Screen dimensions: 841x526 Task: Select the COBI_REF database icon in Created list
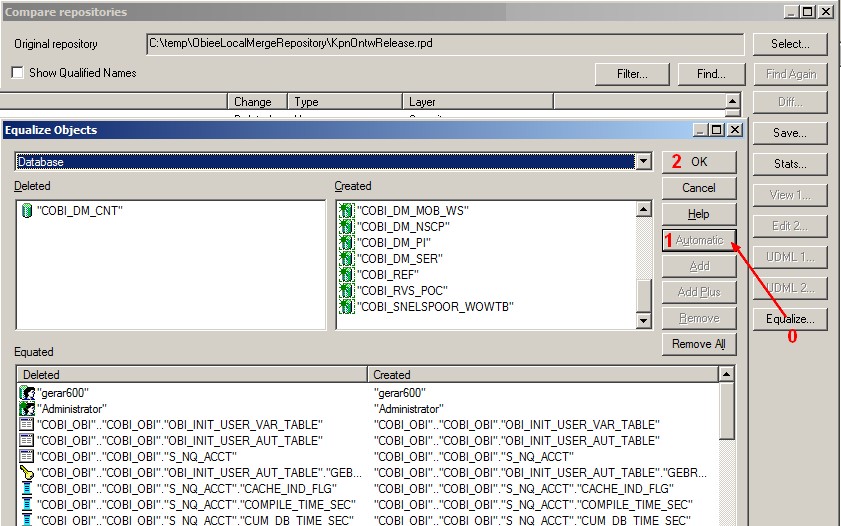[x=347, y=275]
